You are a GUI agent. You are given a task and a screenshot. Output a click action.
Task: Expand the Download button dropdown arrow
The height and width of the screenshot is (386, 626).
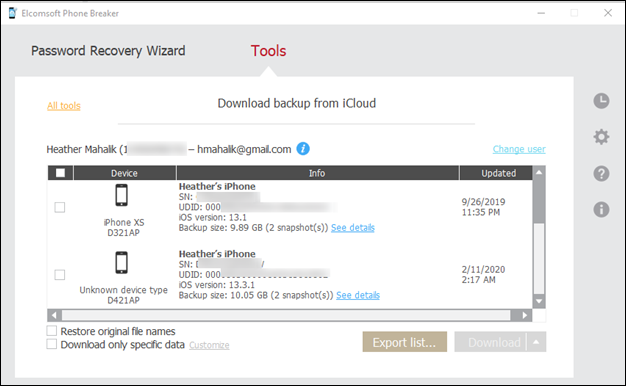coord(536,342)
